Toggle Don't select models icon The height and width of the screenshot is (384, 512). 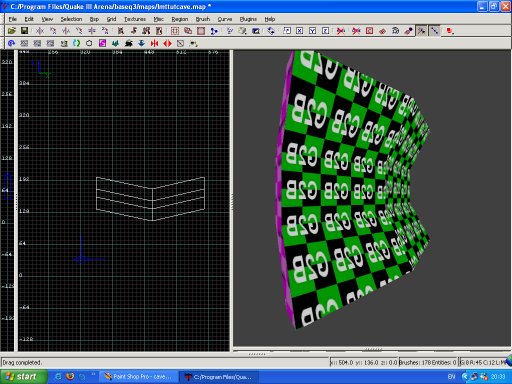(x=356, y=31)
